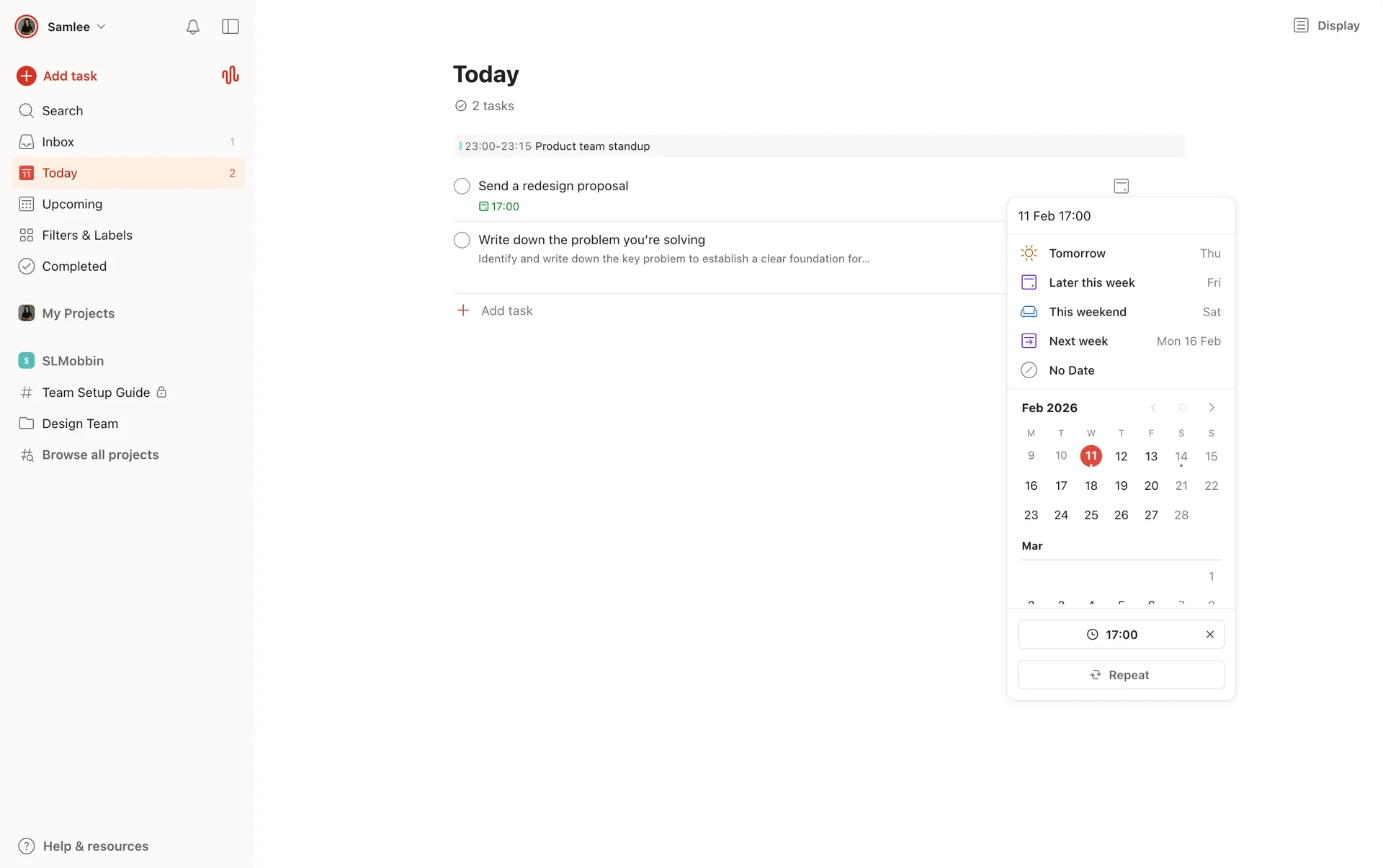Pick 19 in the February calendar
Screen dimensions: 1383x868
coord(1121,486)
